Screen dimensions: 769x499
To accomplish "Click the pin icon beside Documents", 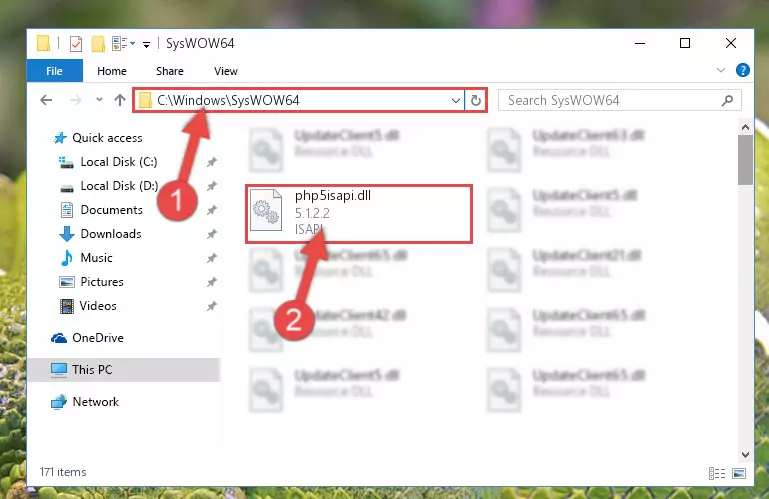I will tap(211, 210).
